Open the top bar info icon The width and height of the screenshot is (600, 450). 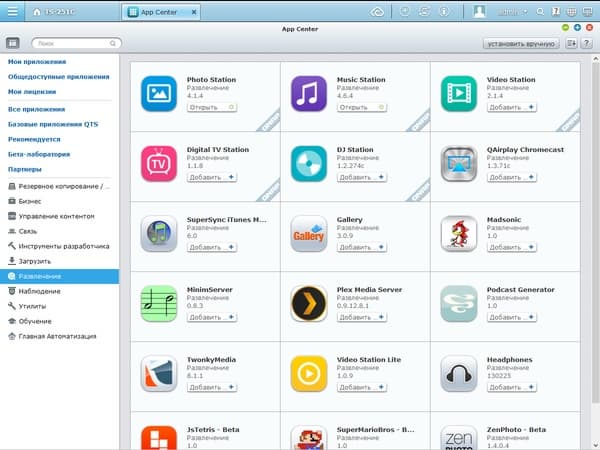[x=444, y=12]
